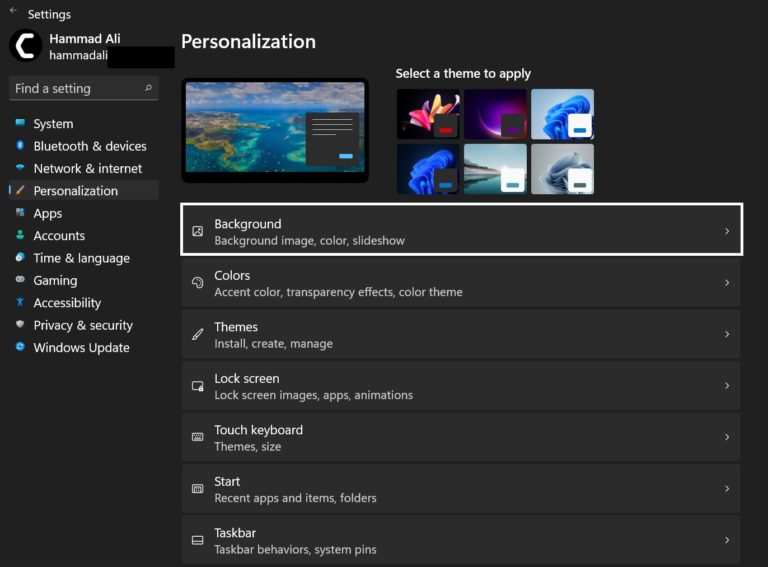Expand the Colors row chevron
The image size is (768, 567).
click(727, 283)
